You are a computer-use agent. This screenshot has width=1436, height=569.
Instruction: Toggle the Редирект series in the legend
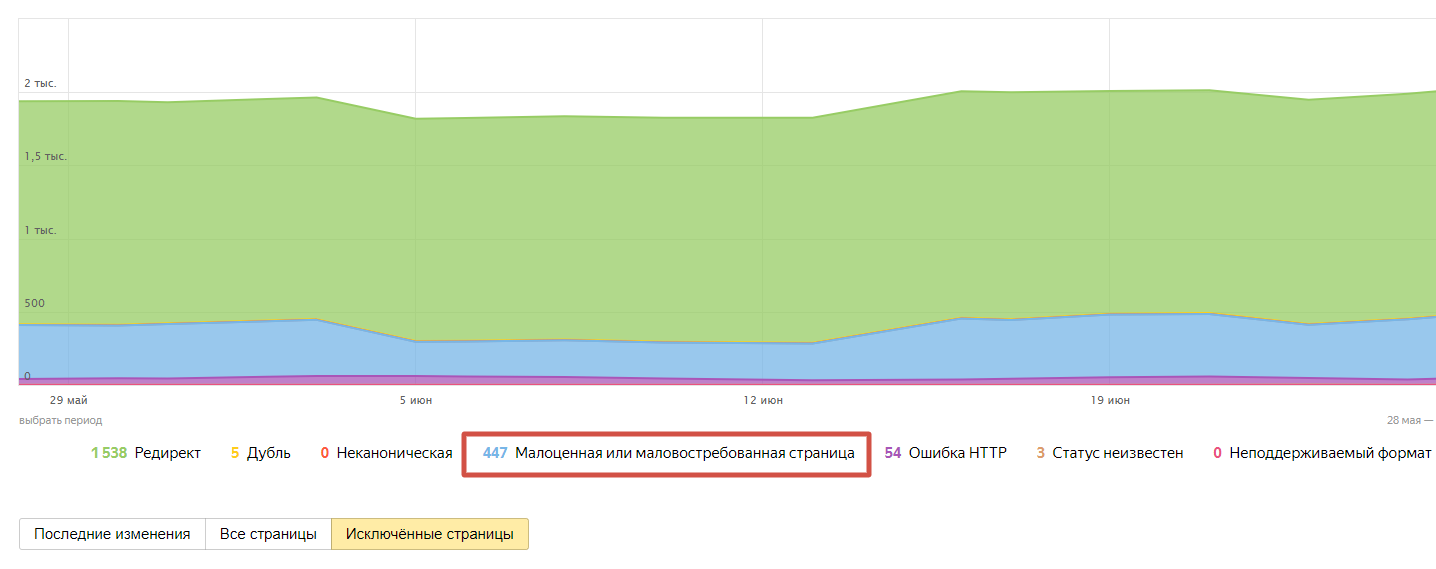click(x=146, y=453)
